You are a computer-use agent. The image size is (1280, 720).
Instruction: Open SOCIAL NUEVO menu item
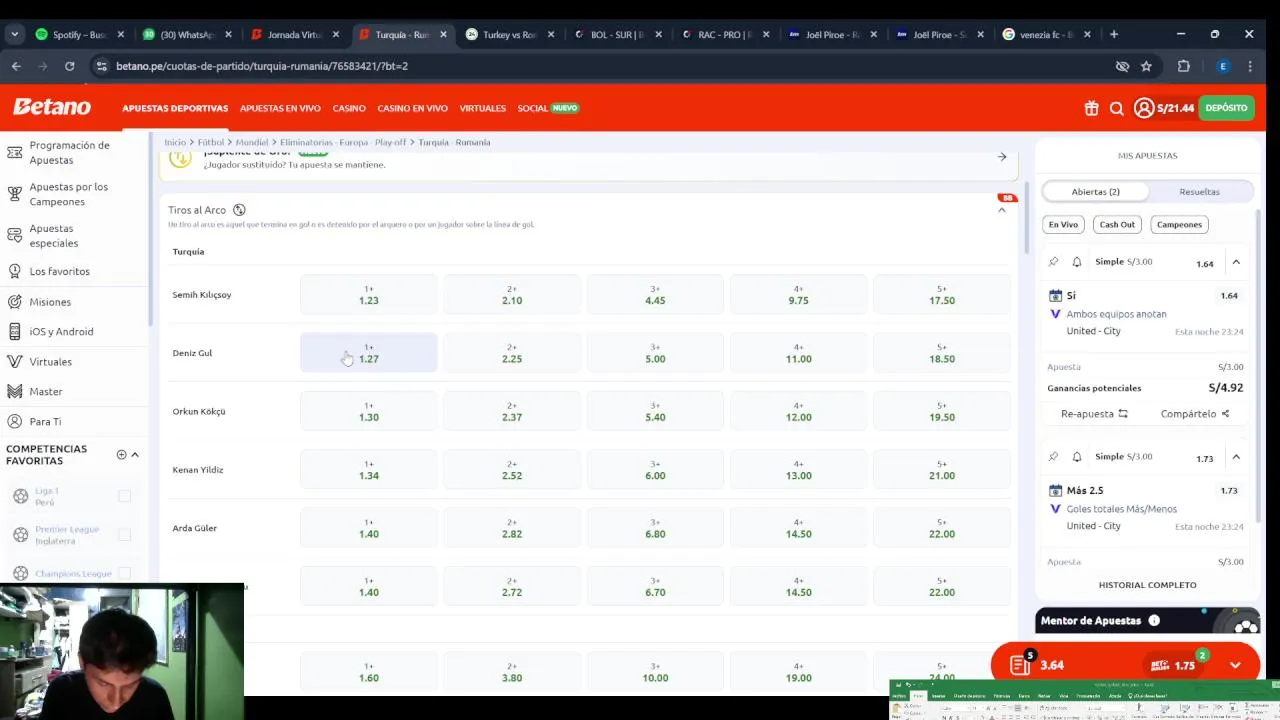(548, 108)
